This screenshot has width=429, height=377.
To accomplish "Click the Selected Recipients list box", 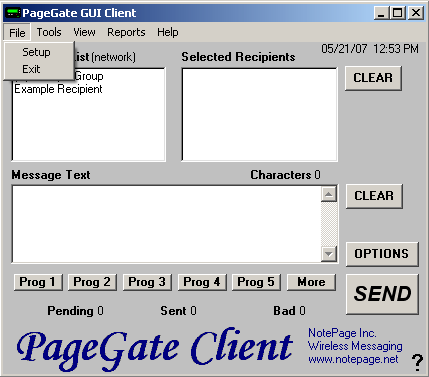I will click(259, 115).
